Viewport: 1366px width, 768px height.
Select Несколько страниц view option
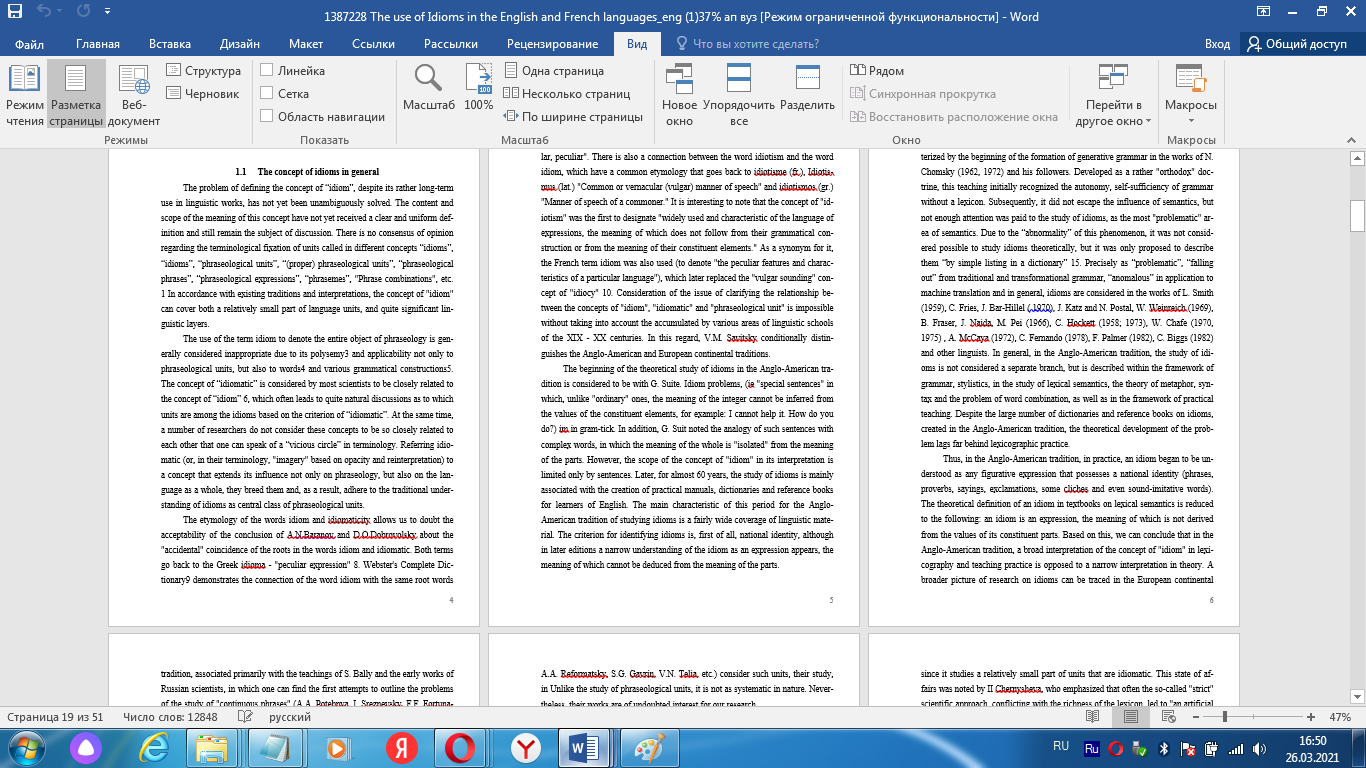pos(575,94)
